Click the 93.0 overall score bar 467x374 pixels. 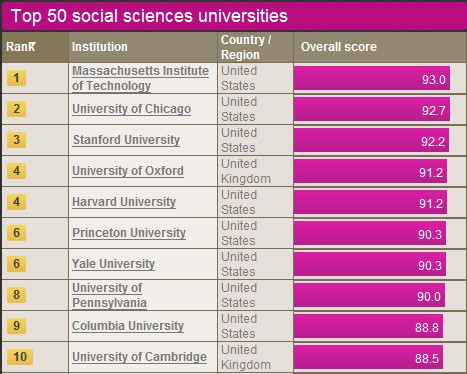coord(372,78)
